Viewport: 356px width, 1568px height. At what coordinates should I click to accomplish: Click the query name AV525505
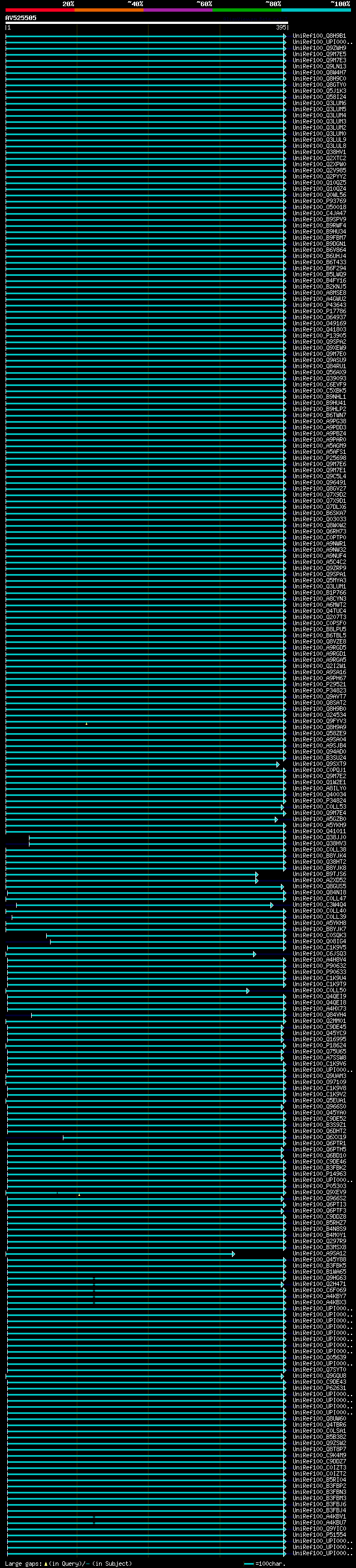point(21,18)
